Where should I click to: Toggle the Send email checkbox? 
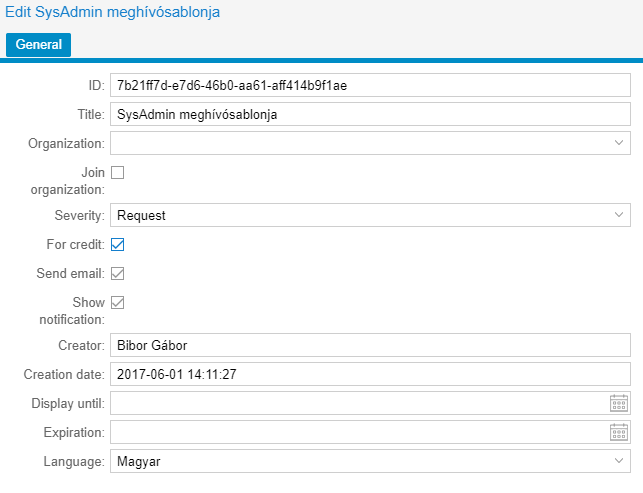[x=117, y=273]
